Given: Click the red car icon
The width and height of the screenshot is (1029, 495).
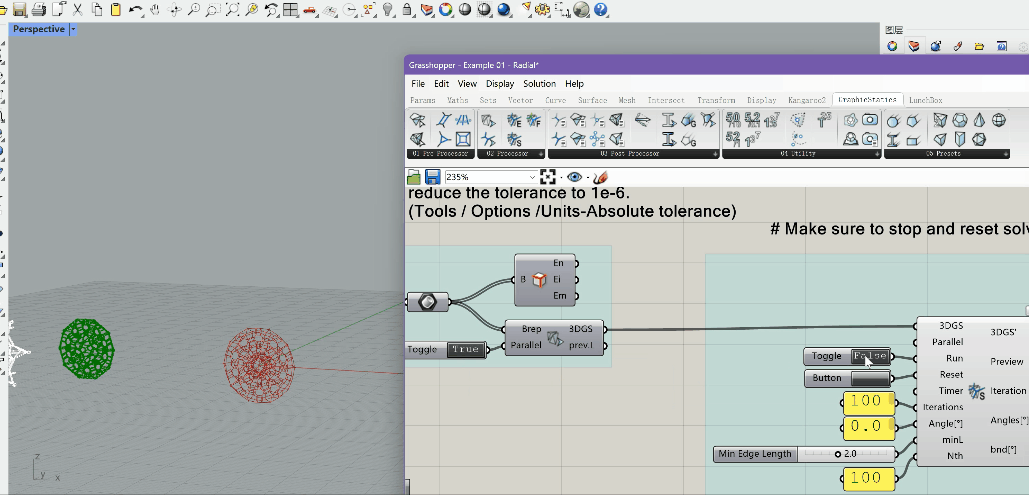Looking at the screenshot, I should click(310, 10).
